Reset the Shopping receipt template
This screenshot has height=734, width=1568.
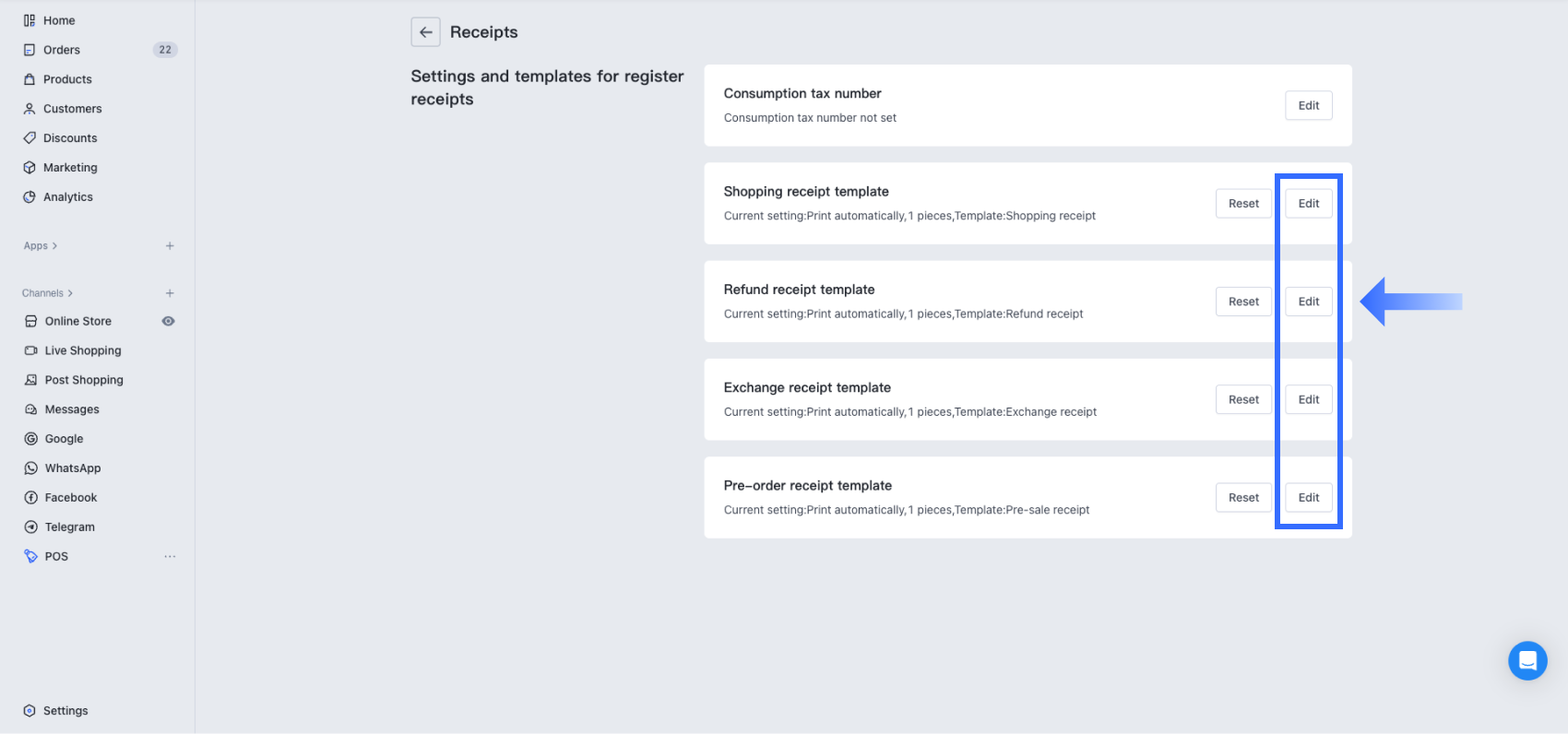[x=1243, y=204]
